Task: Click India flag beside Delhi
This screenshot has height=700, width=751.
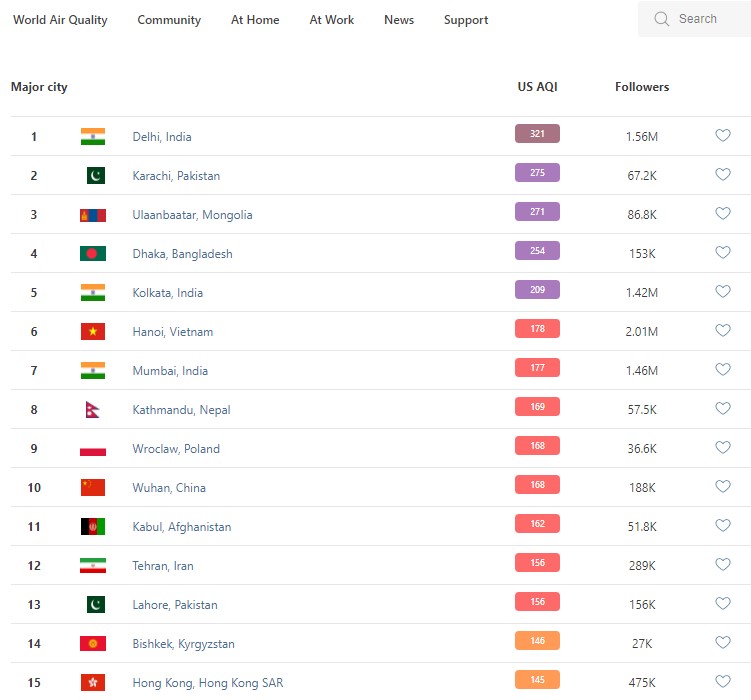Action: pos(93,137)
